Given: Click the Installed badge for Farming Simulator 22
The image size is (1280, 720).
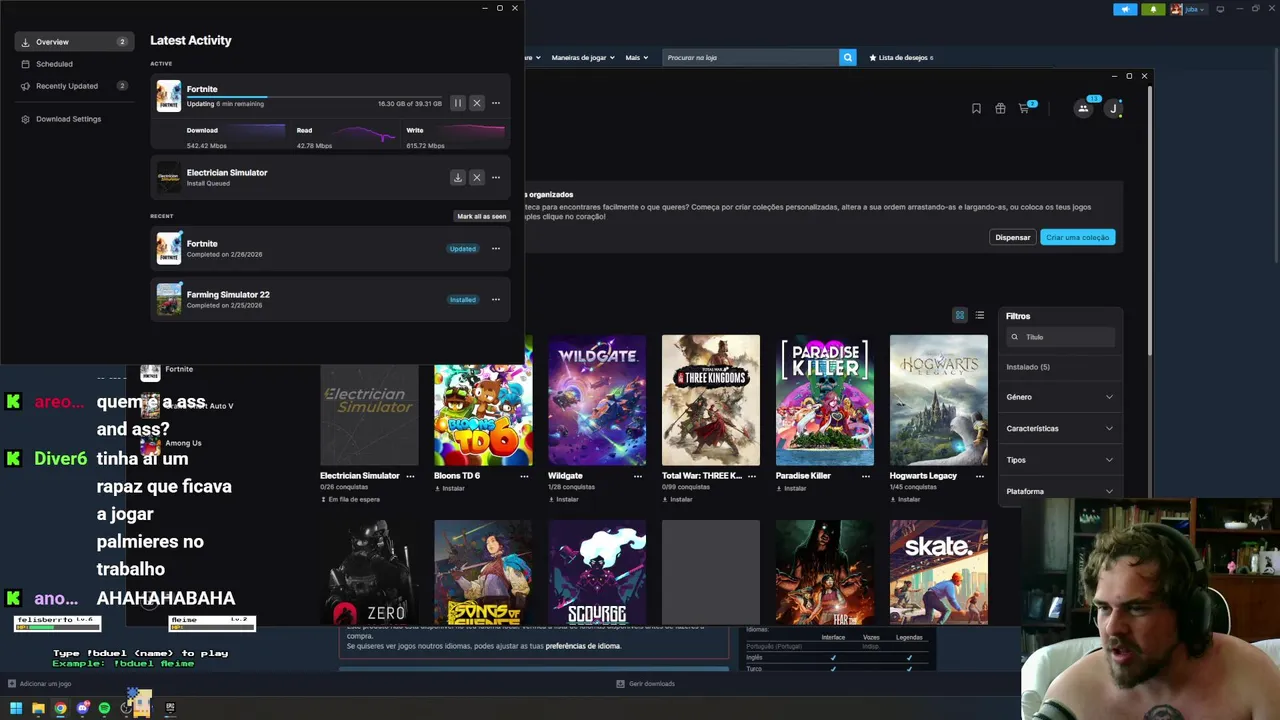Looking at the screenshot, I should click(463, 300).
